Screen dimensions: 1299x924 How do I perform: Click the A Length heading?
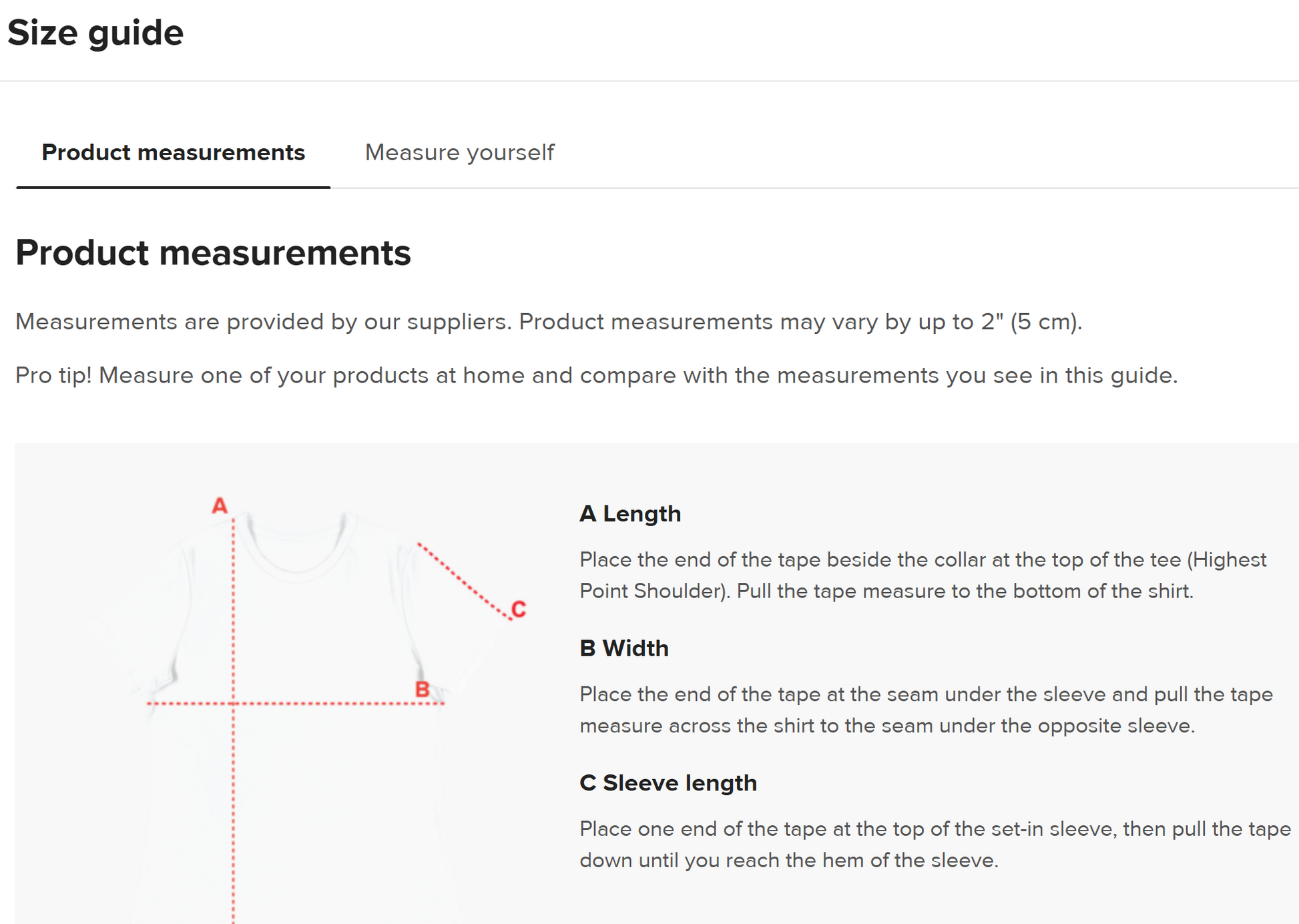pyautogui.click(x=630, y=513)
